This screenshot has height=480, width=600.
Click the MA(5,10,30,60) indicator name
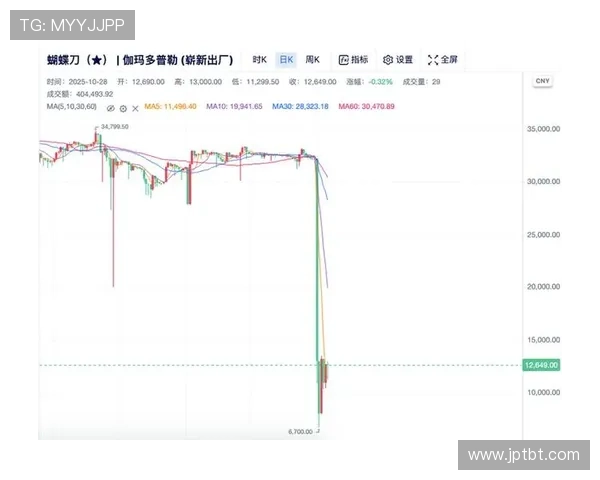pyautogui.click(x=72, y=106)
